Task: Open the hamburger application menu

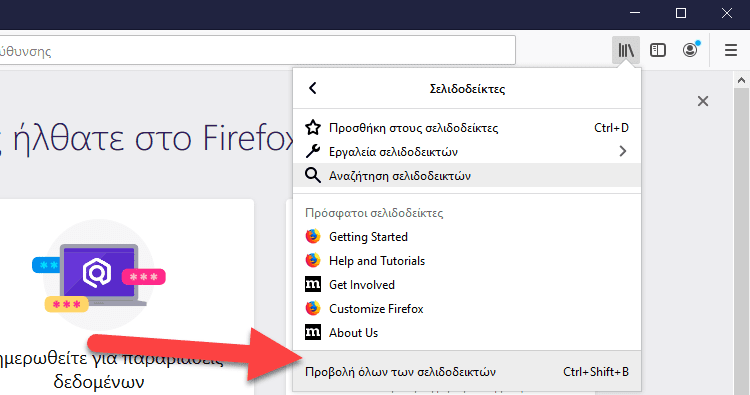Action: coord(730,50)
